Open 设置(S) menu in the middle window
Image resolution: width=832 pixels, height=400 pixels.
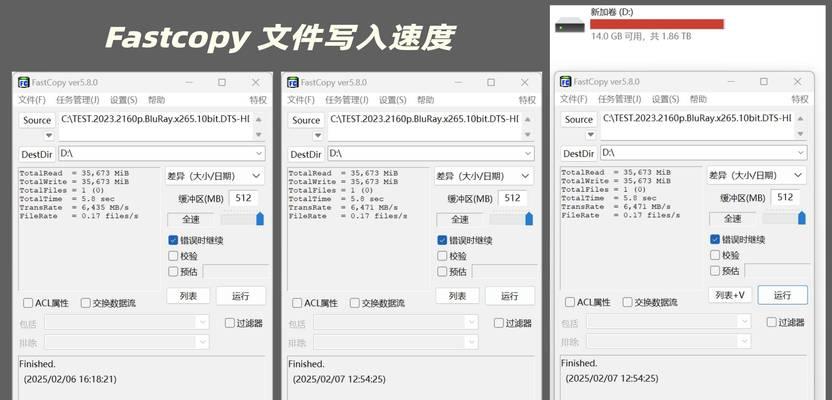pyautogui.click(x=393, y=100)
